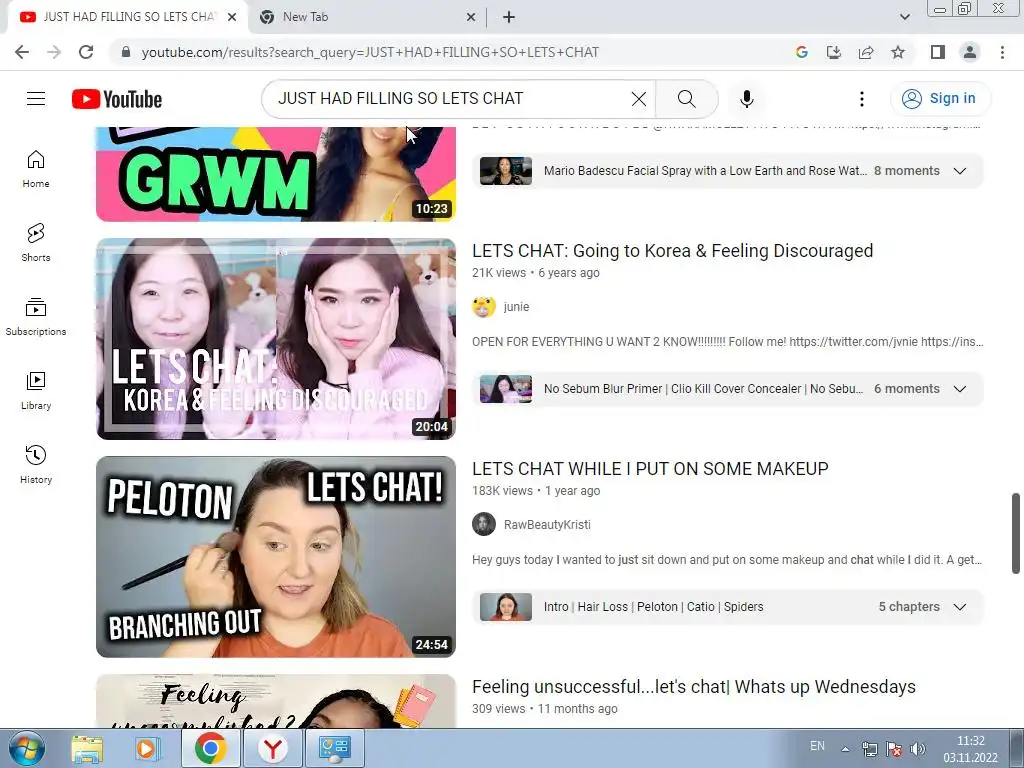Open Feeling unsuccessful...let's chat video title

point(694,687)
